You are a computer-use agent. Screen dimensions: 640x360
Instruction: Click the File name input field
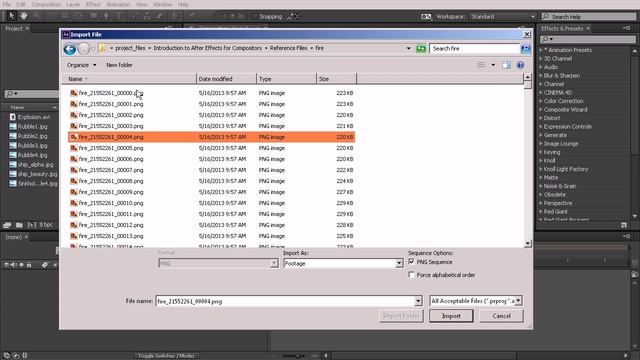285,301
